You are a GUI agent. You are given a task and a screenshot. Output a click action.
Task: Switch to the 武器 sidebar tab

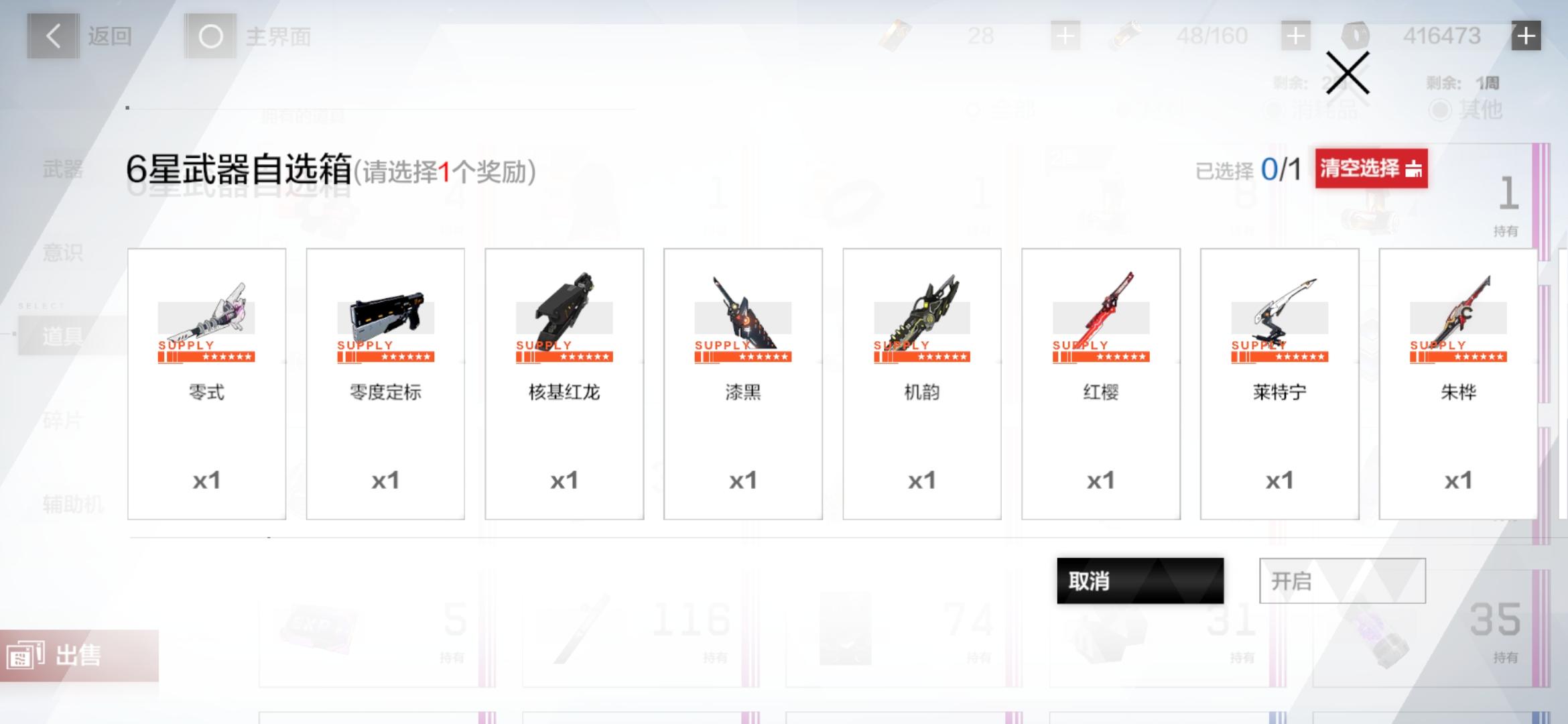(63, 169)
